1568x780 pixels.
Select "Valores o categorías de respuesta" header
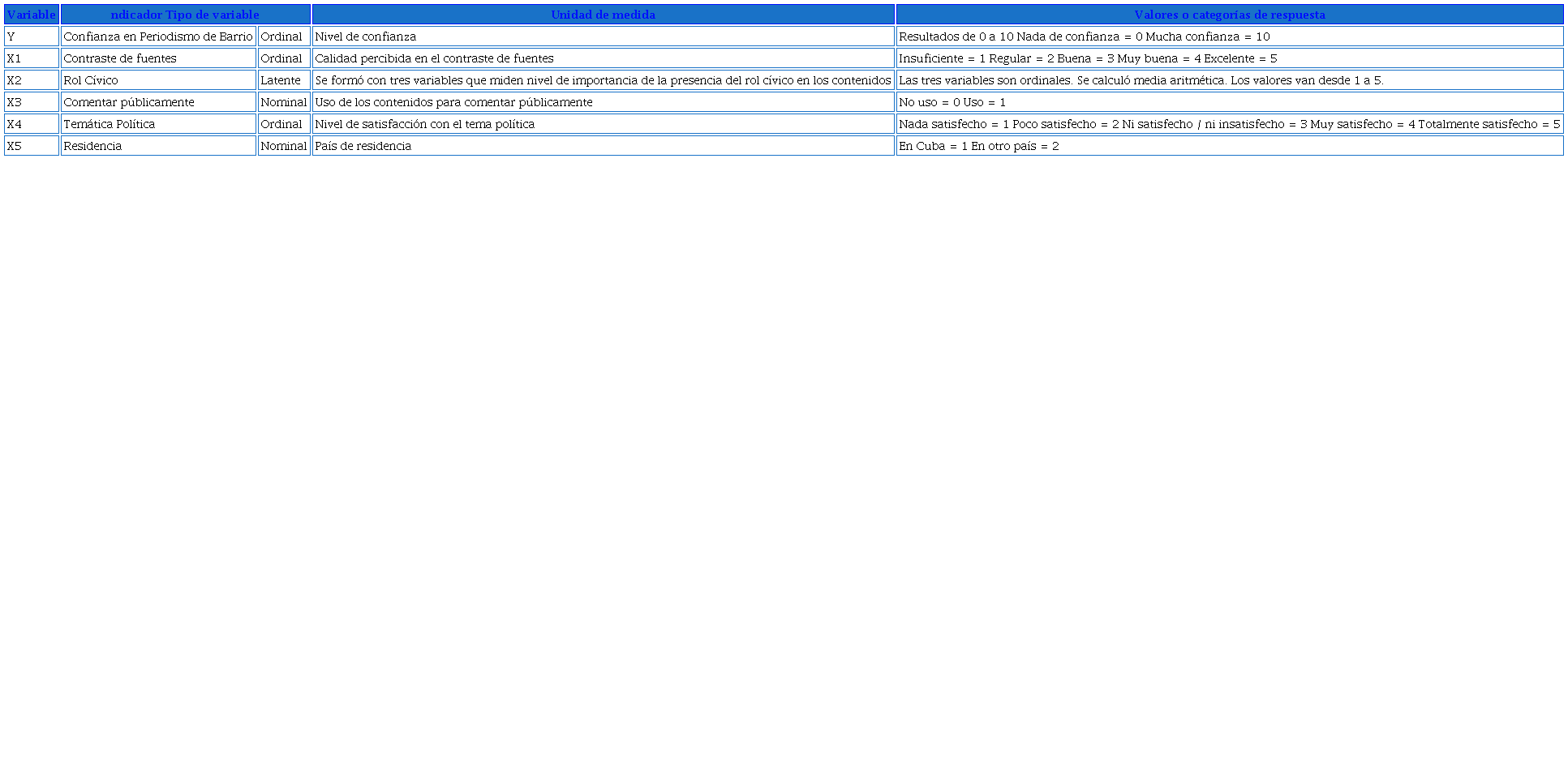tap(1229, 15)
